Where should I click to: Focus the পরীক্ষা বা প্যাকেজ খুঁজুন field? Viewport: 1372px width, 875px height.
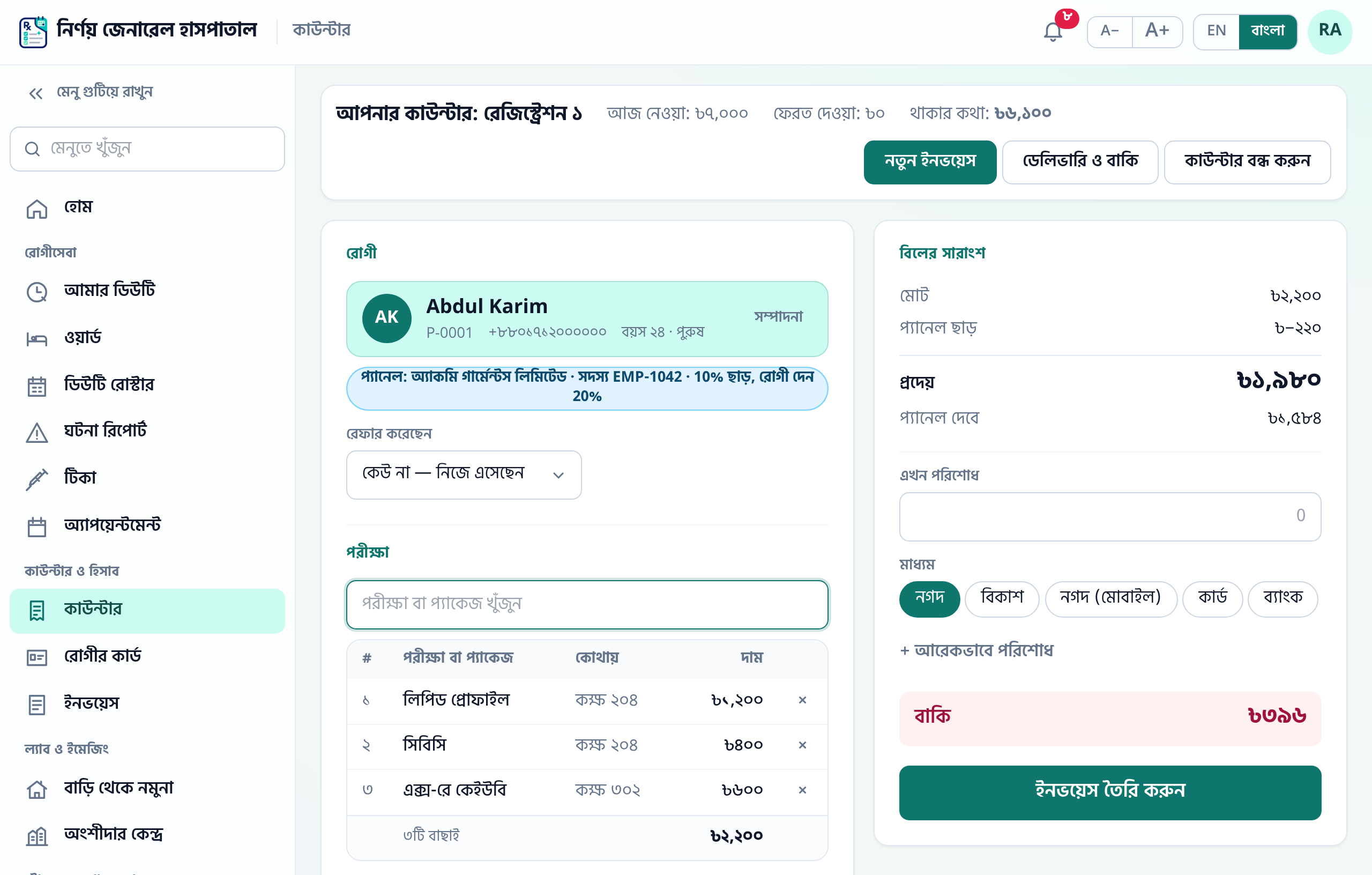pyautogui.click(x=587, y=604)
